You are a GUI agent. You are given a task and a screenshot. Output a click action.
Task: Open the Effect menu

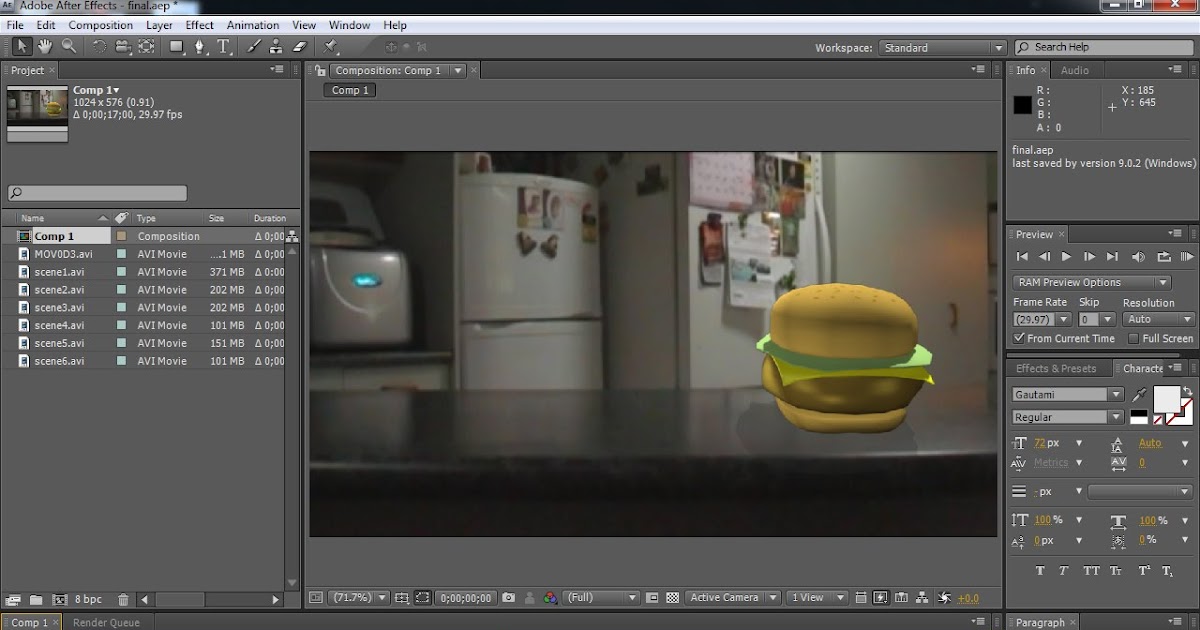[x=199, y=25]
